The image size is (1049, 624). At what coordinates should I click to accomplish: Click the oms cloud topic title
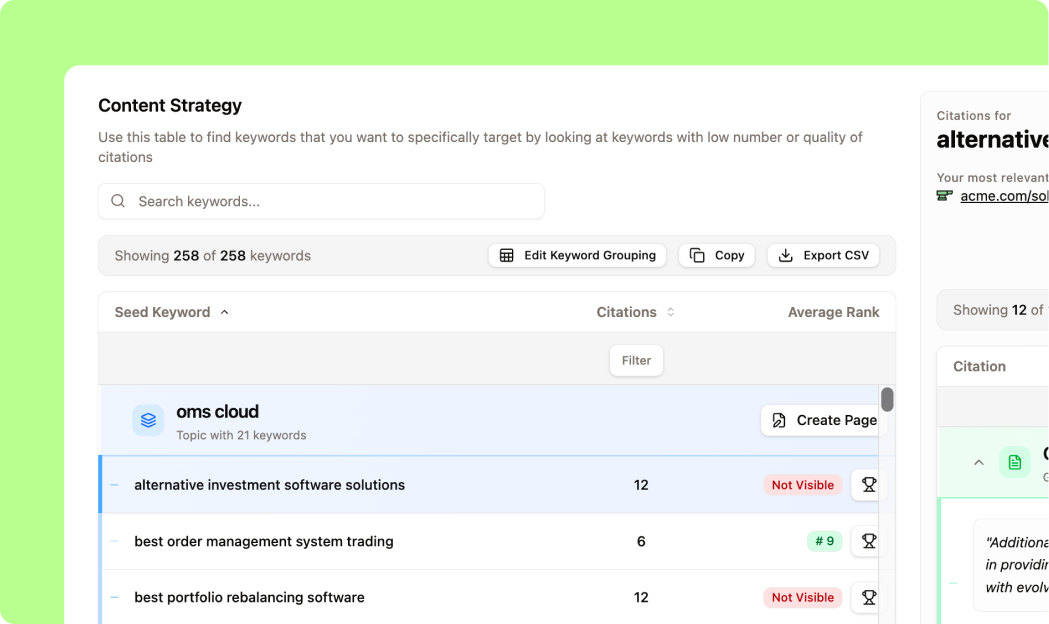click(x=217, y=411)
